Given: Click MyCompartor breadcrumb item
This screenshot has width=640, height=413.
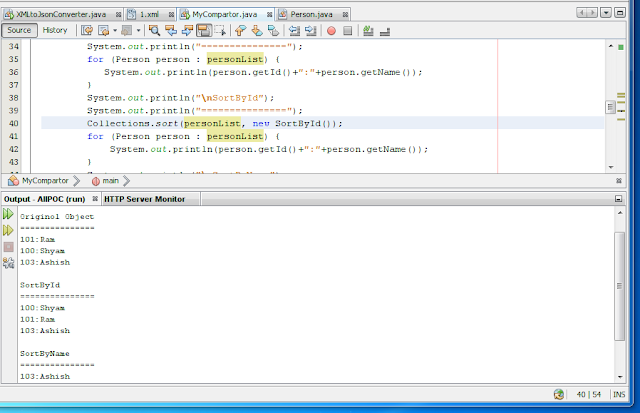Looking at the screenshot, I should pos(45,180).
